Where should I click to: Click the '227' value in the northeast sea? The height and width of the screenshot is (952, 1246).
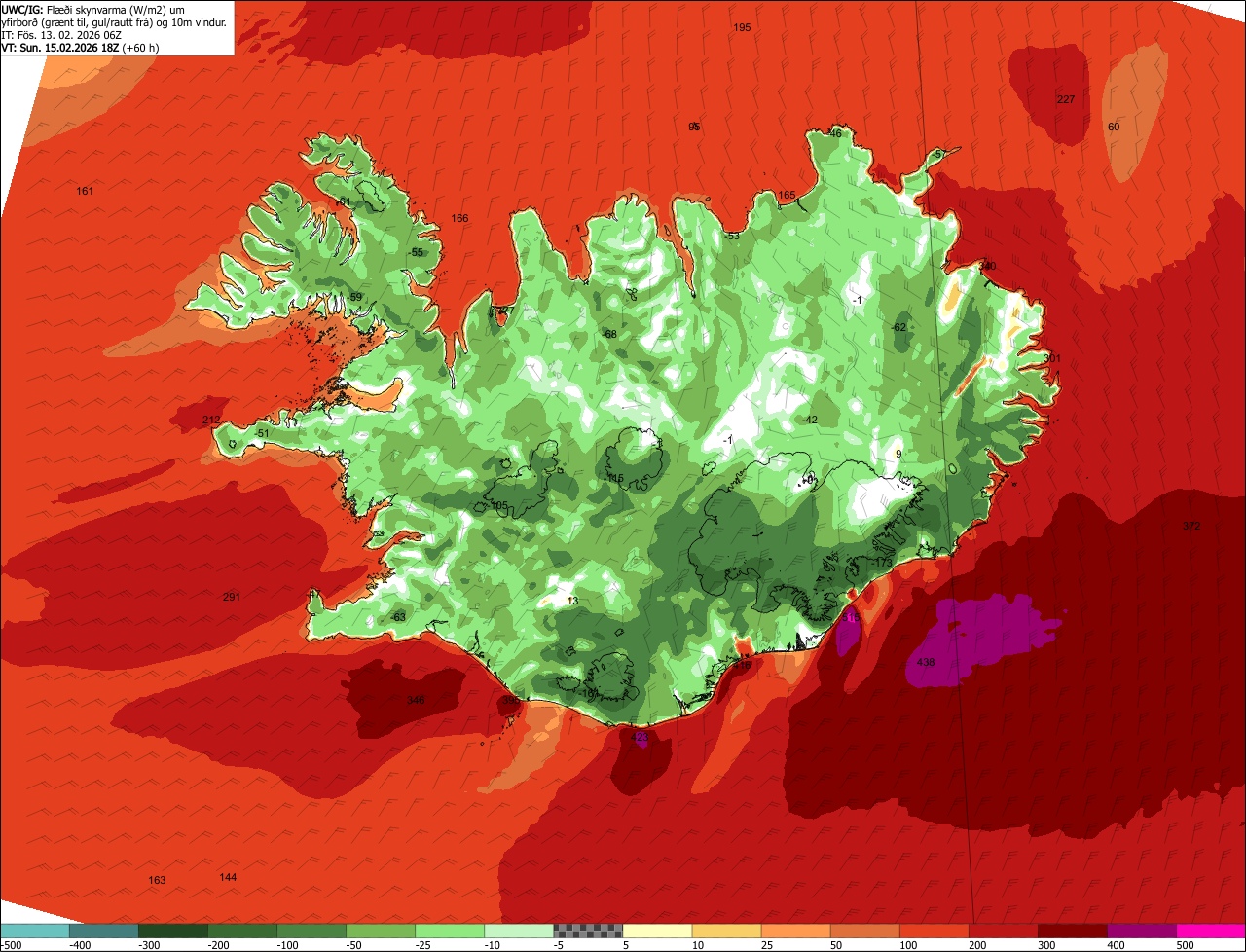(1066, 99)
